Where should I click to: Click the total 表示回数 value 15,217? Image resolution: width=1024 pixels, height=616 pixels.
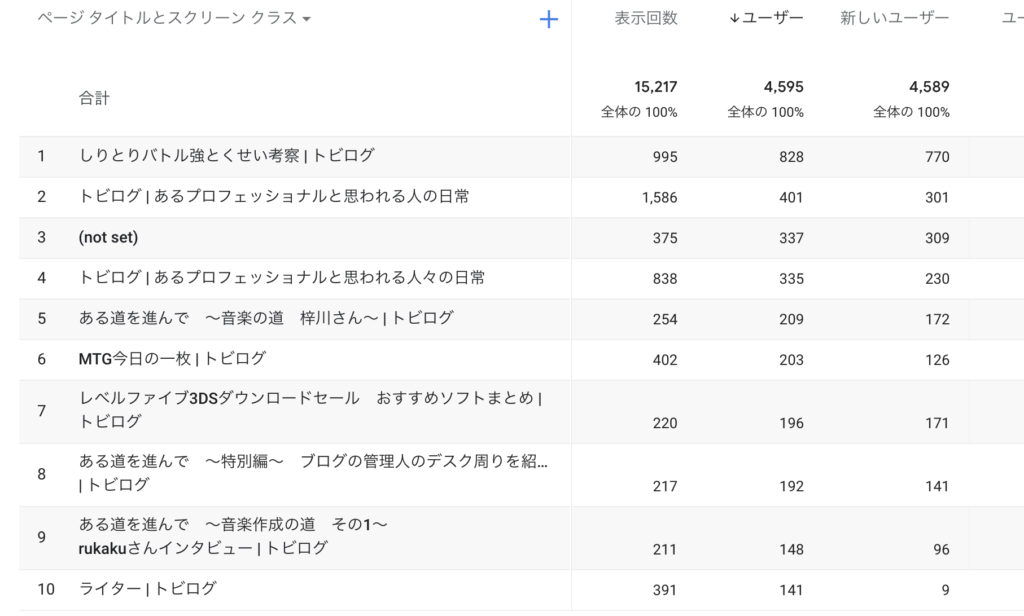pos(655,88)
